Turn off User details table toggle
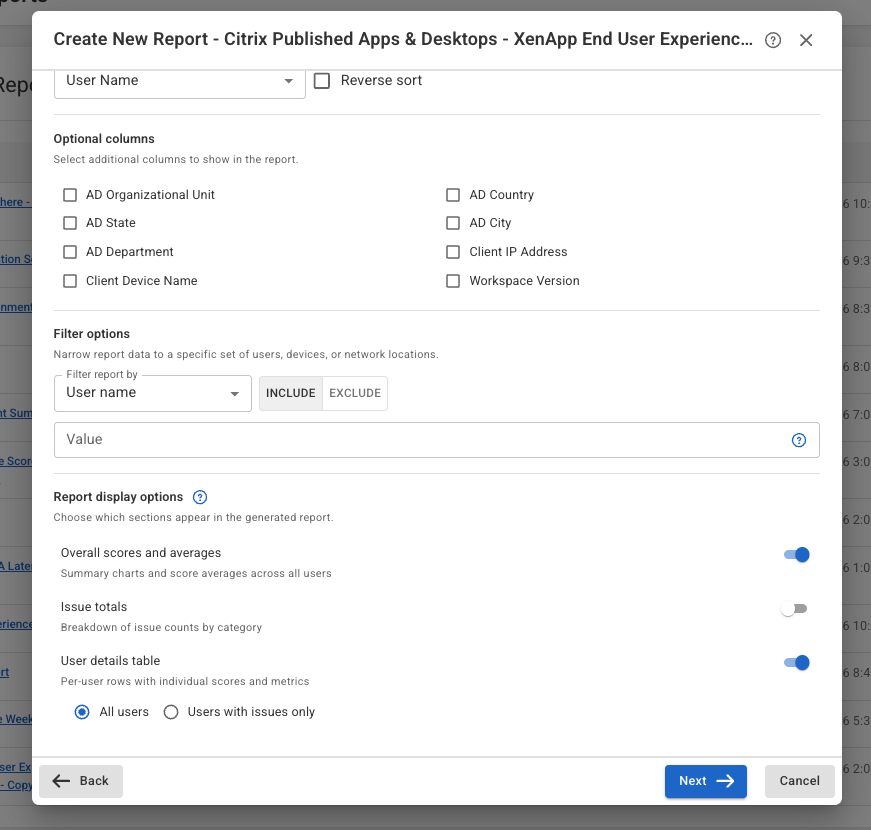 click(x=797, y=662)
